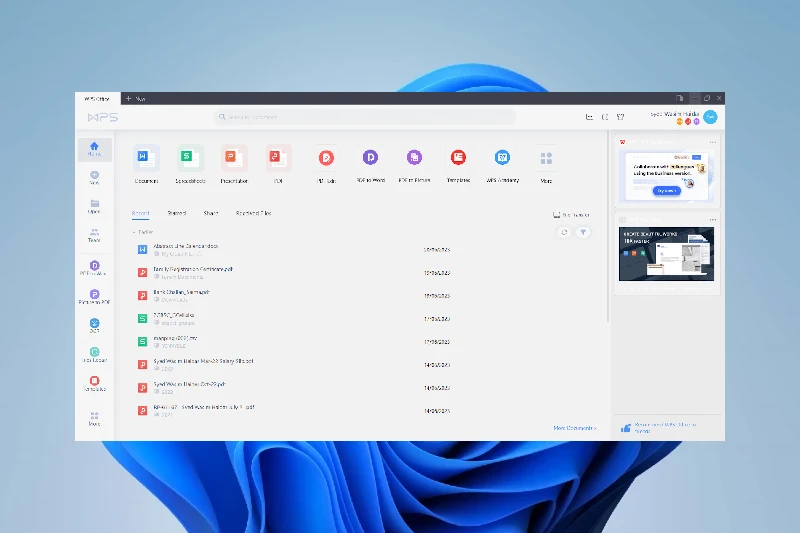Create a new PDF file
Viewport: 800px width, 533px height.
278,164
